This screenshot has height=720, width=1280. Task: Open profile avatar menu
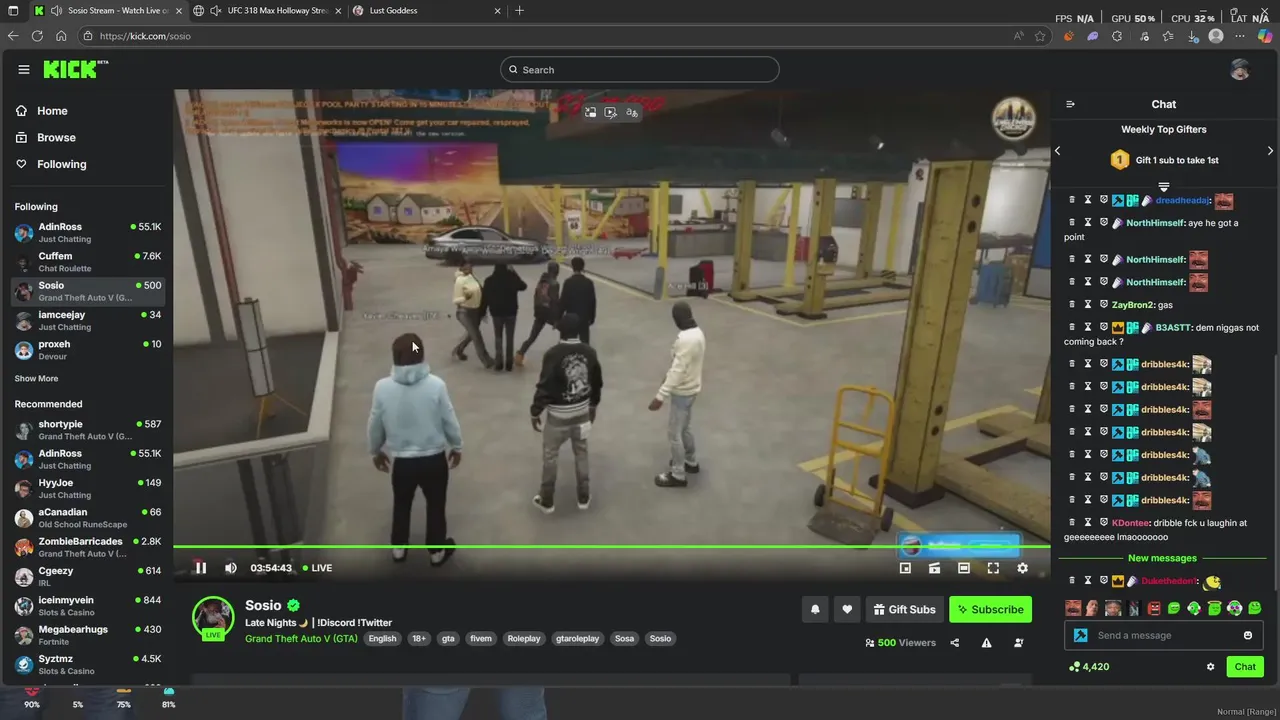(1240, 69)
